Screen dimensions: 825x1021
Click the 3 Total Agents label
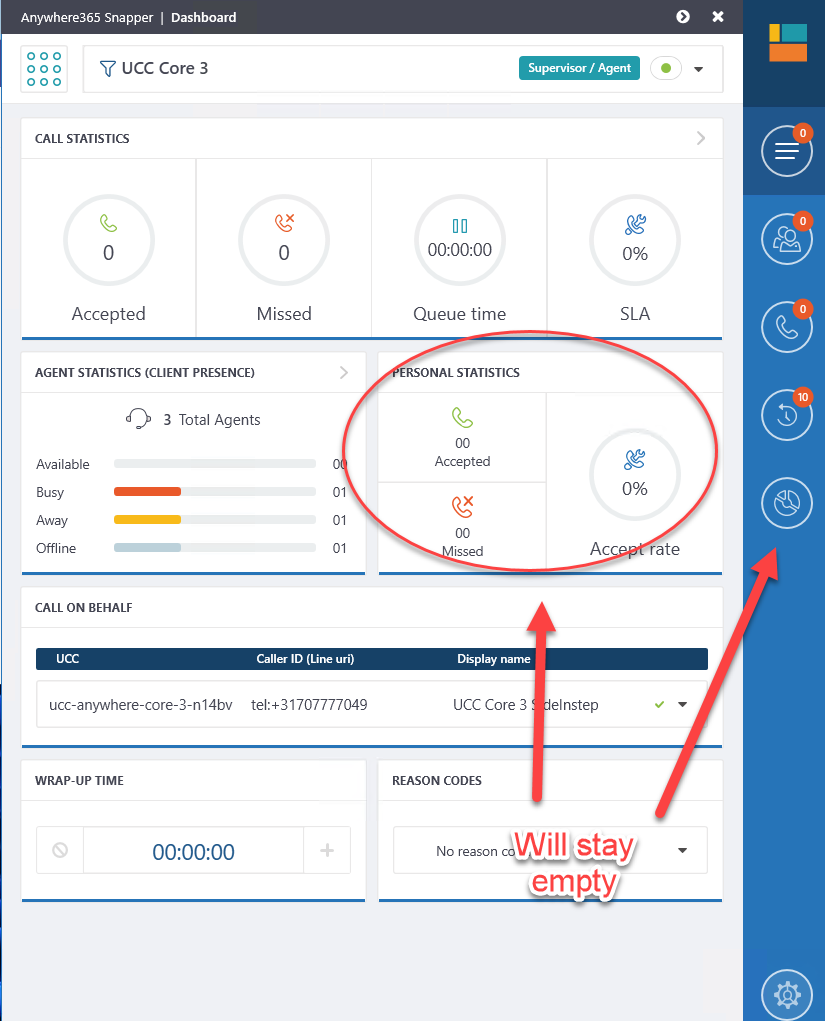pos(212,420)
